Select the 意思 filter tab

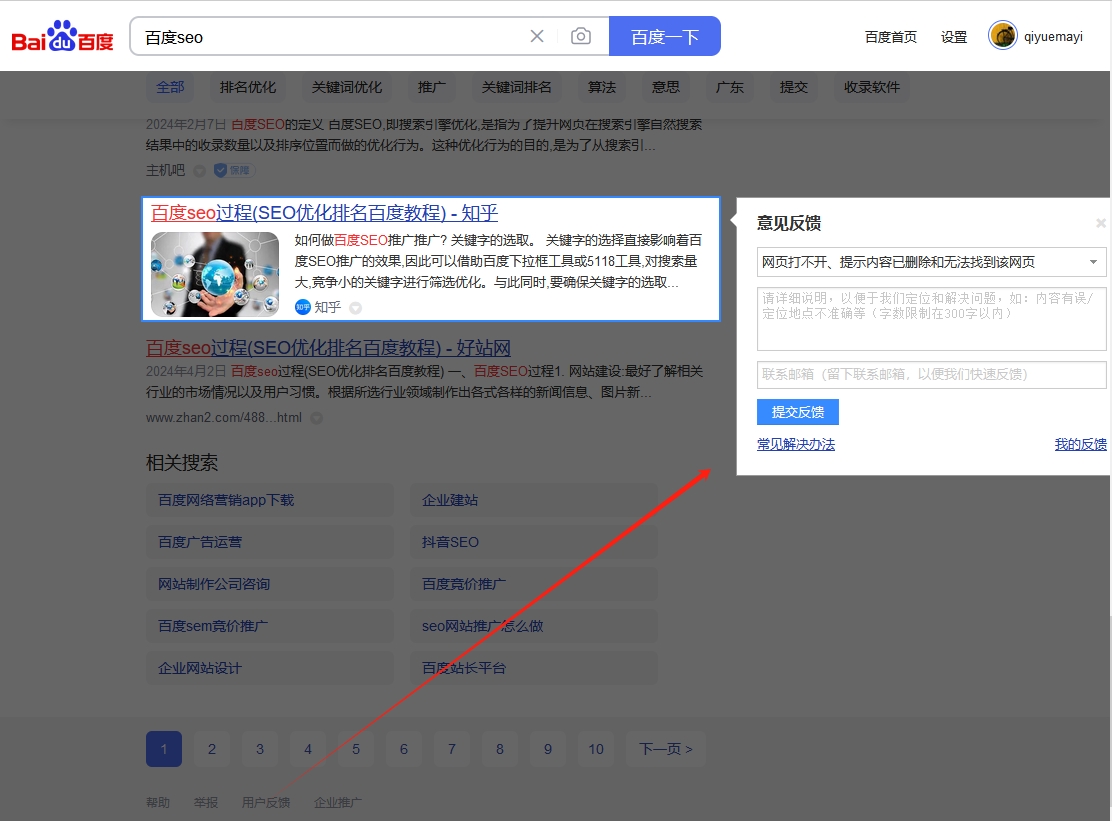click(665, 87)
